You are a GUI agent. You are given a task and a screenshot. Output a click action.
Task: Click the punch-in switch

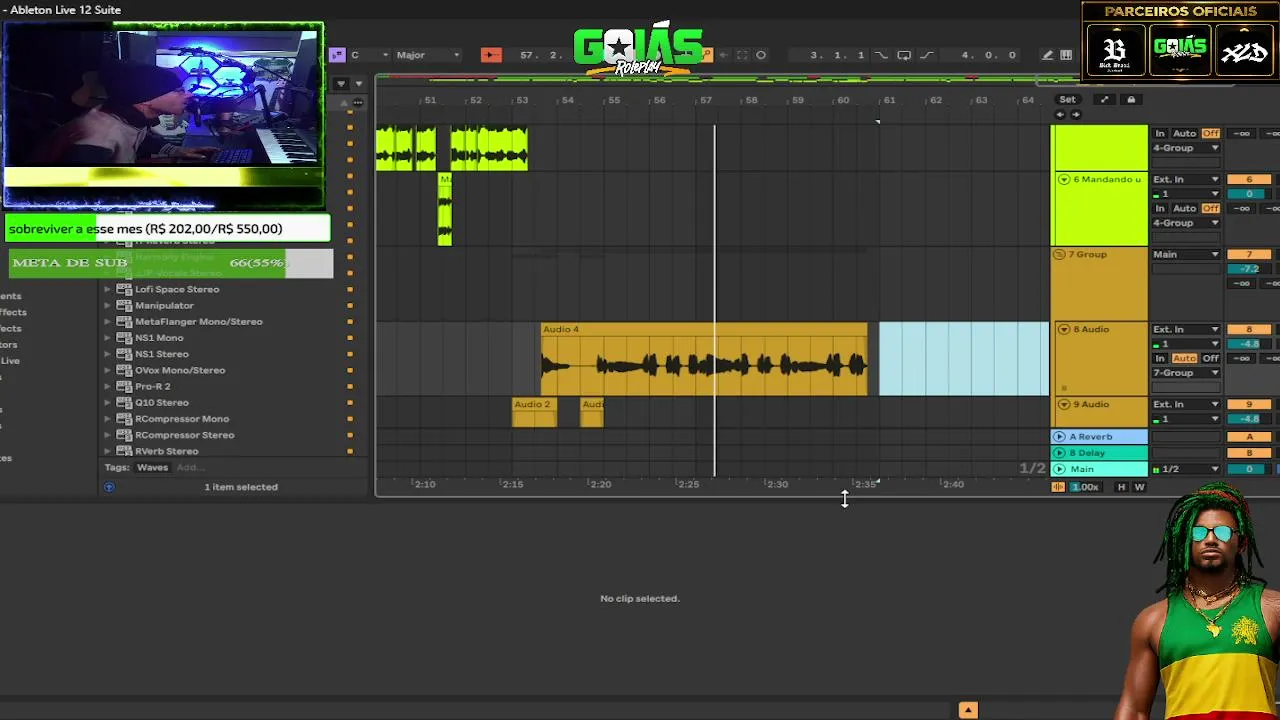(x=881, y=55)
